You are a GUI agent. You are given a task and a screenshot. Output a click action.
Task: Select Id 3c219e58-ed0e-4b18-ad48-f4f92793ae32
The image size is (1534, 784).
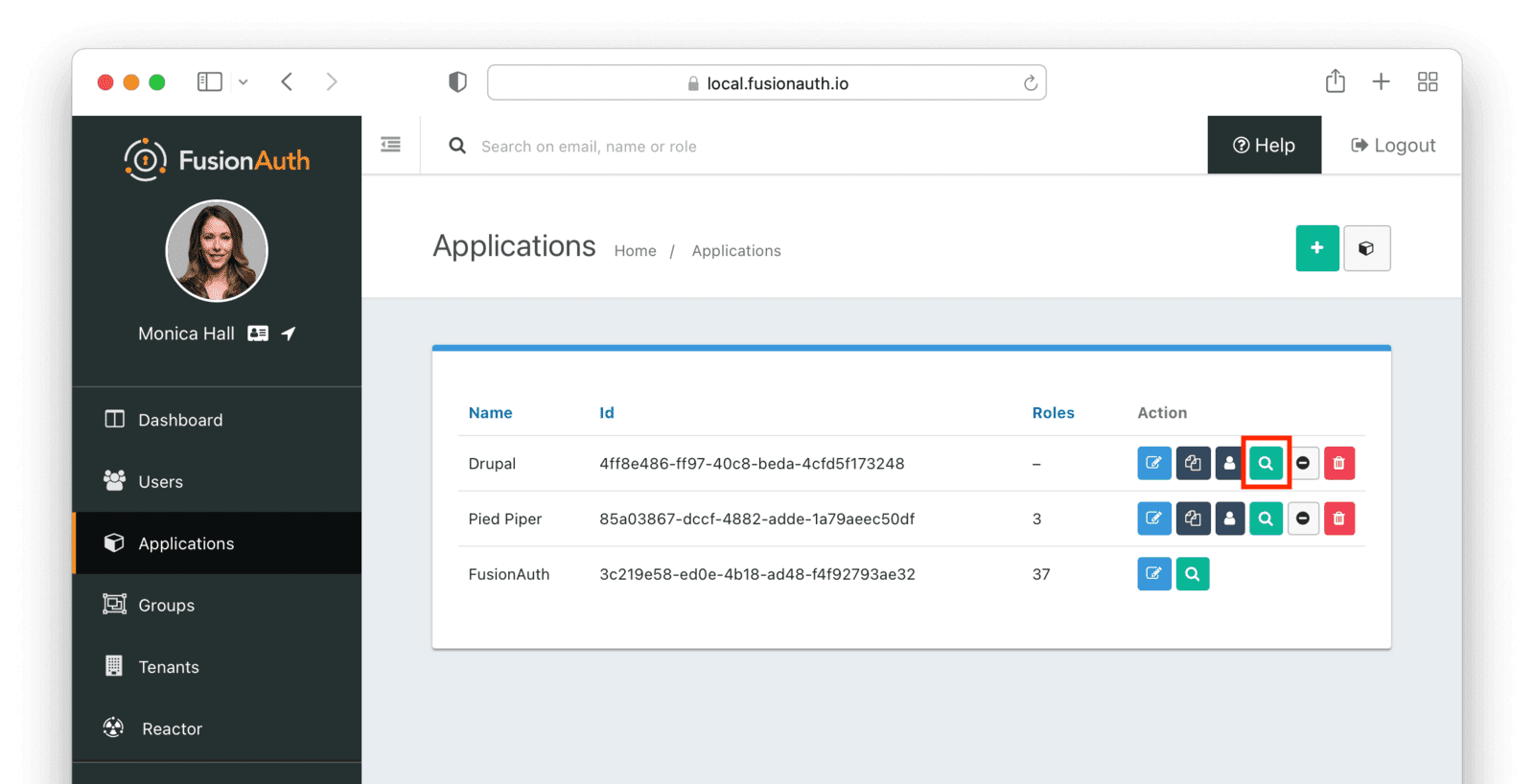tap(757, 575)
